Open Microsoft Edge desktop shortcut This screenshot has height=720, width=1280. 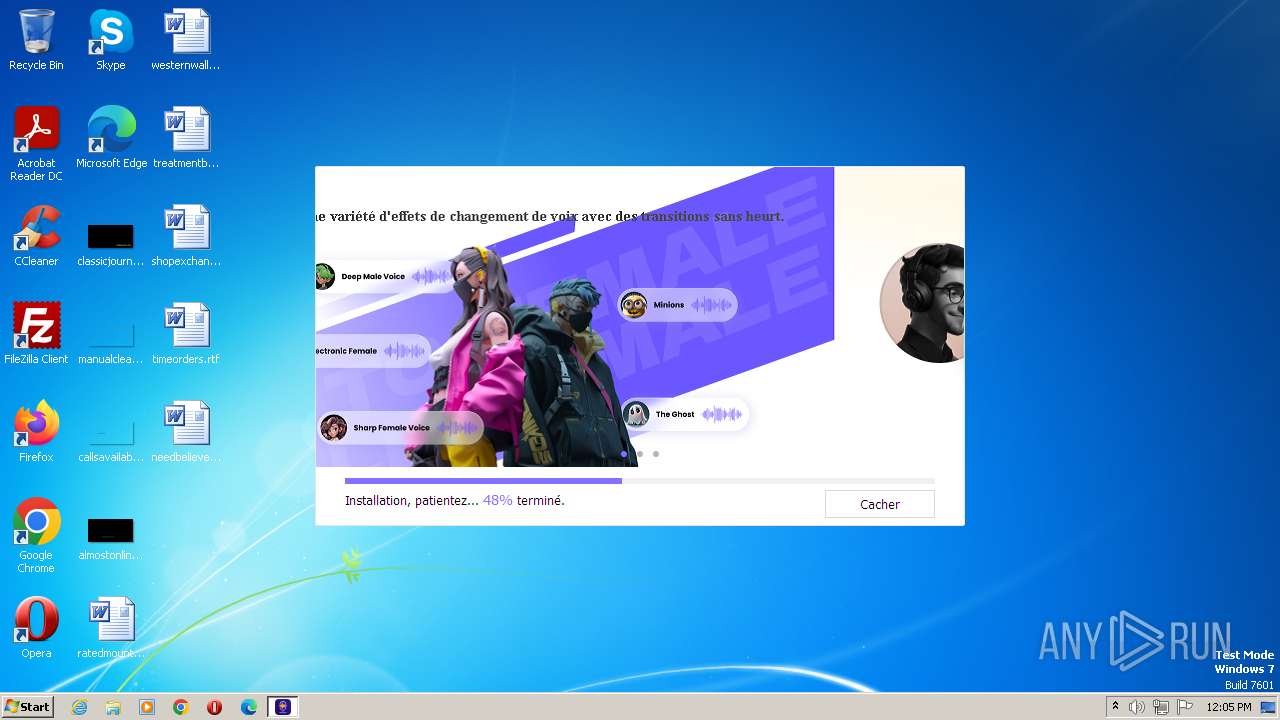coord(111,138)
